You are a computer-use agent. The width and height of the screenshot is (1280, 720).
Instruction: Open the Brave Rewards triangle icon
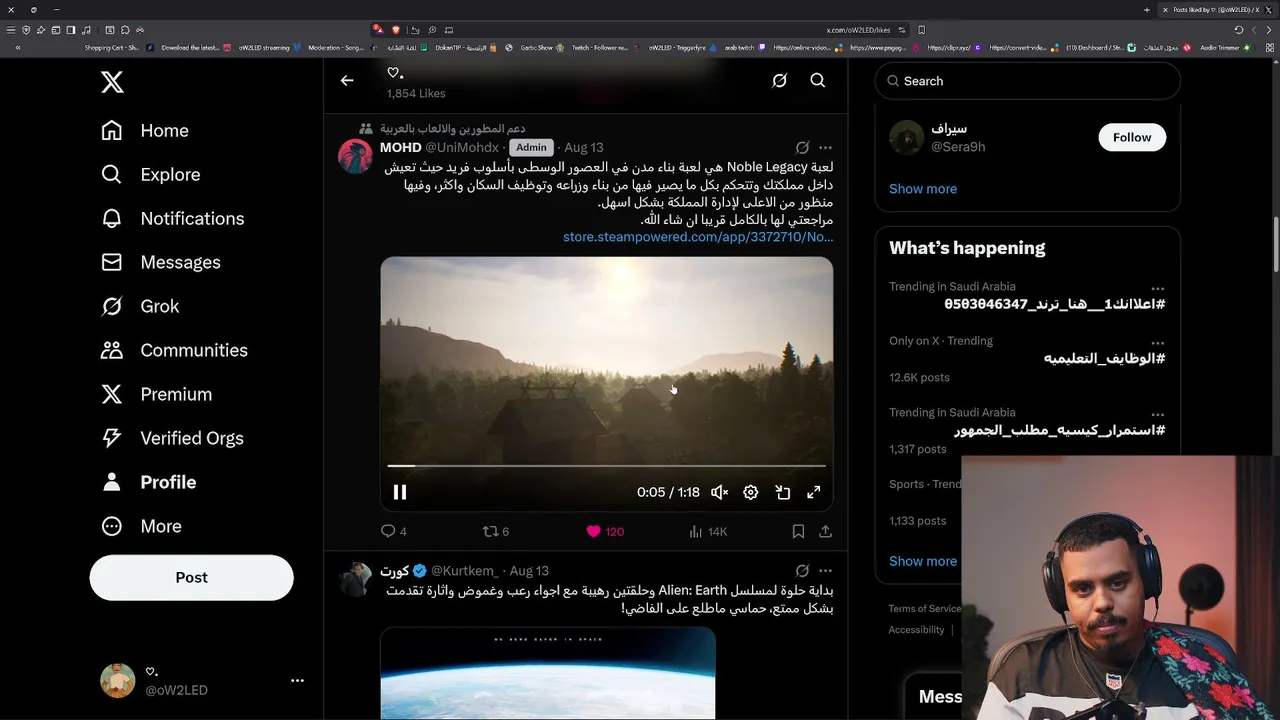378,29
